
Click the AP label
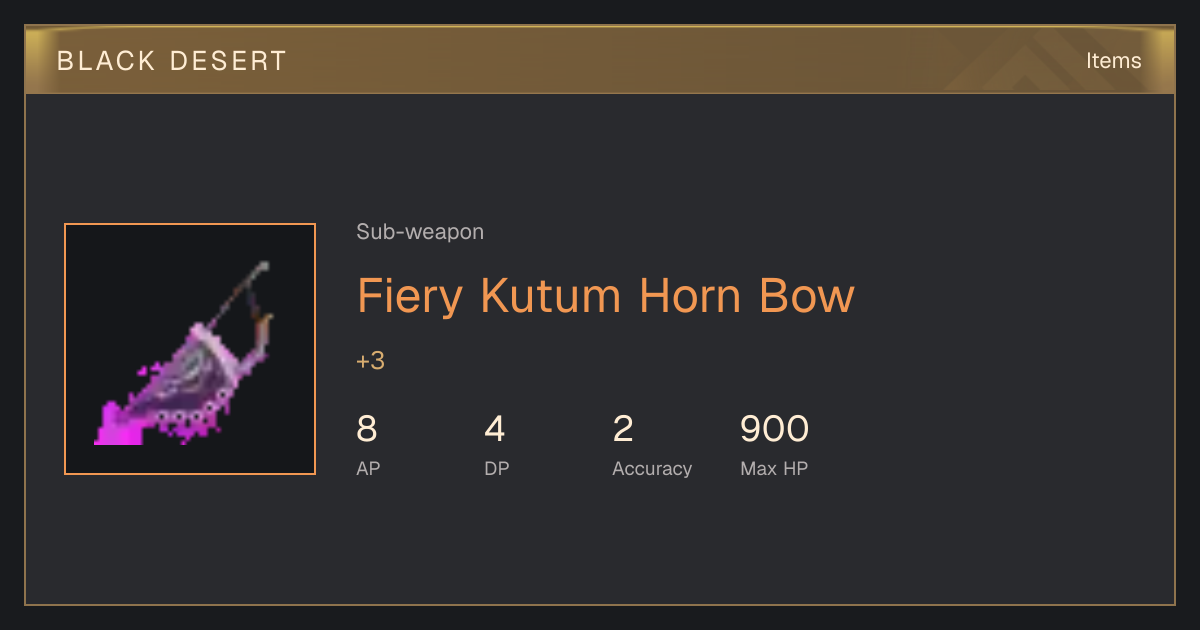point(368,468)
